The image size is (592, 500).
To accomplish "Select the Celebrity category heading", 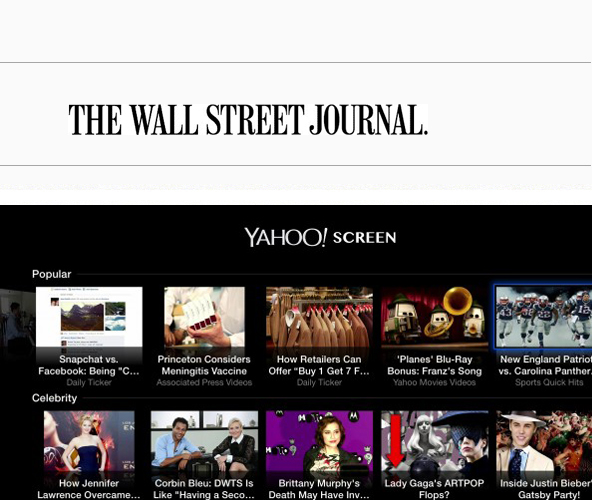I will coord(54,398).
